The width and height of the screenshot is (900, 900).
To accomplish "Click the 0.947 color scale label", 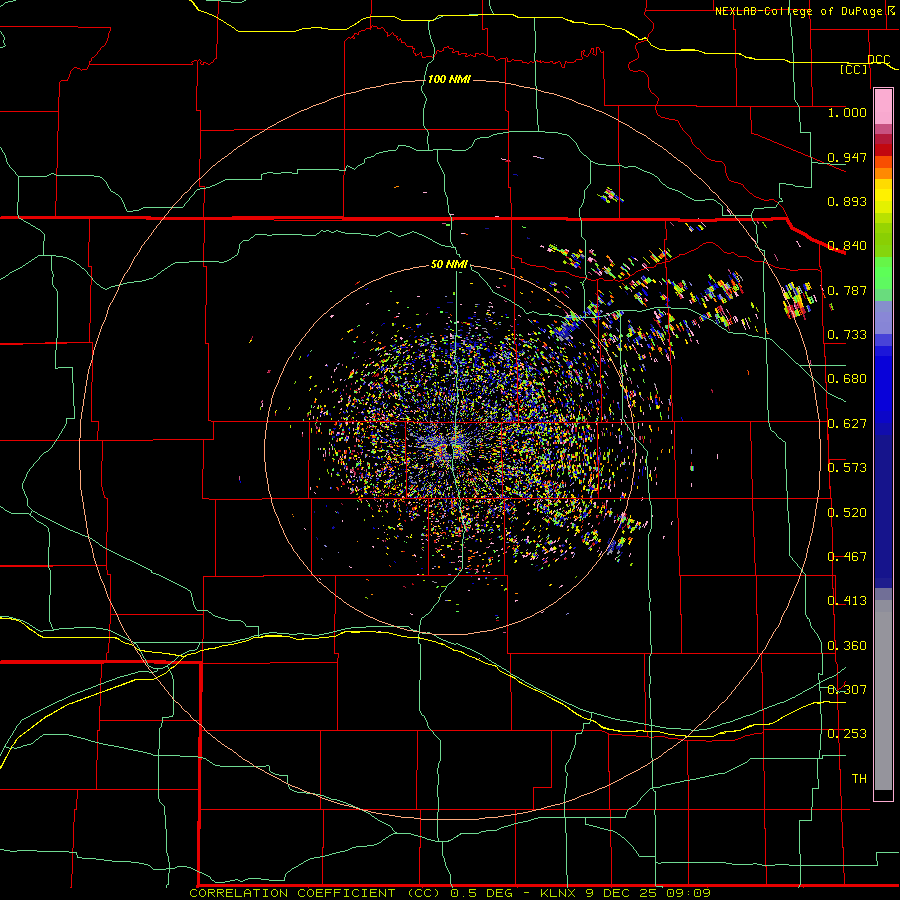I will point(847,157).
